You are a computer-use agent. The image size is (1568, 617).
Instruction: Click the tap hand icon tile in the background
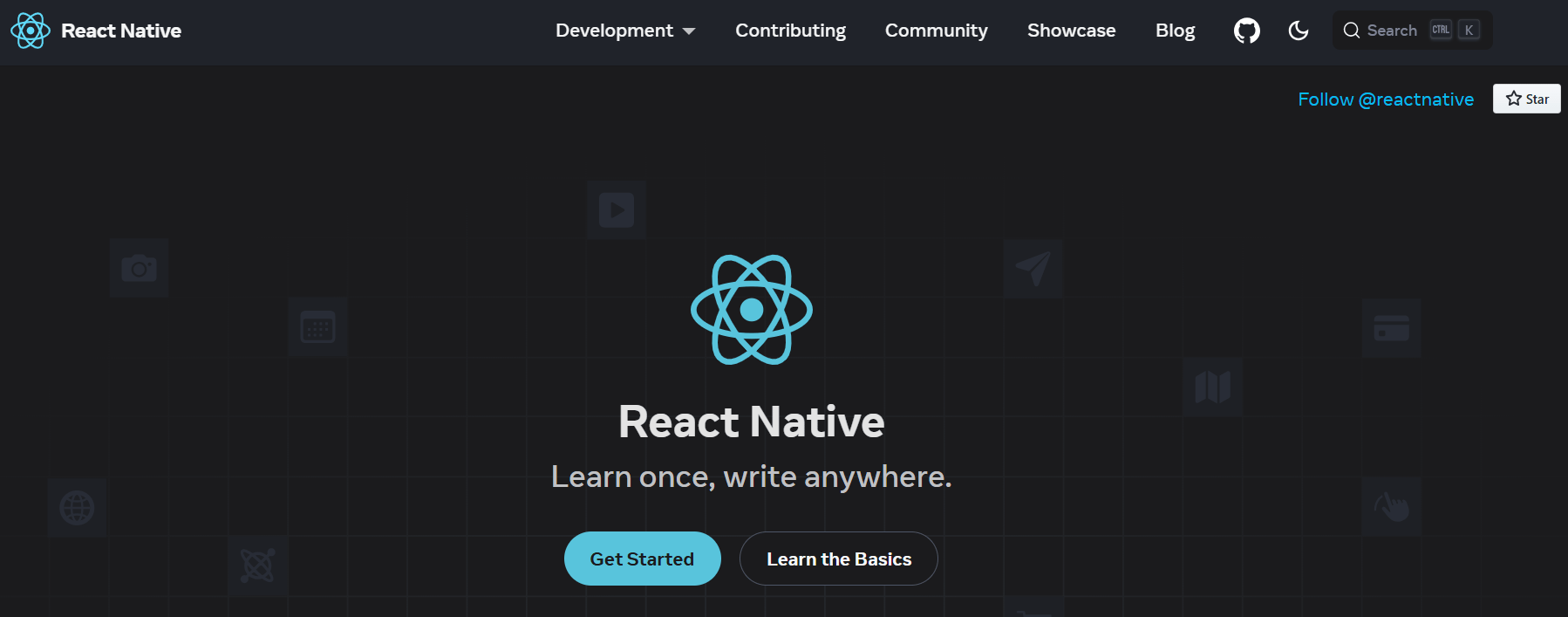tap(1391, 506)
